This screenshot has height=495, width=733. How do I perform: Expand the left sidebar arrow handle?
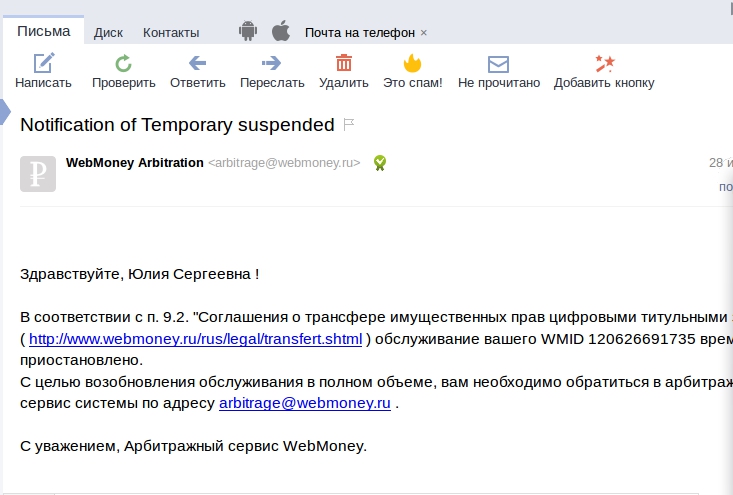(5, 112)
